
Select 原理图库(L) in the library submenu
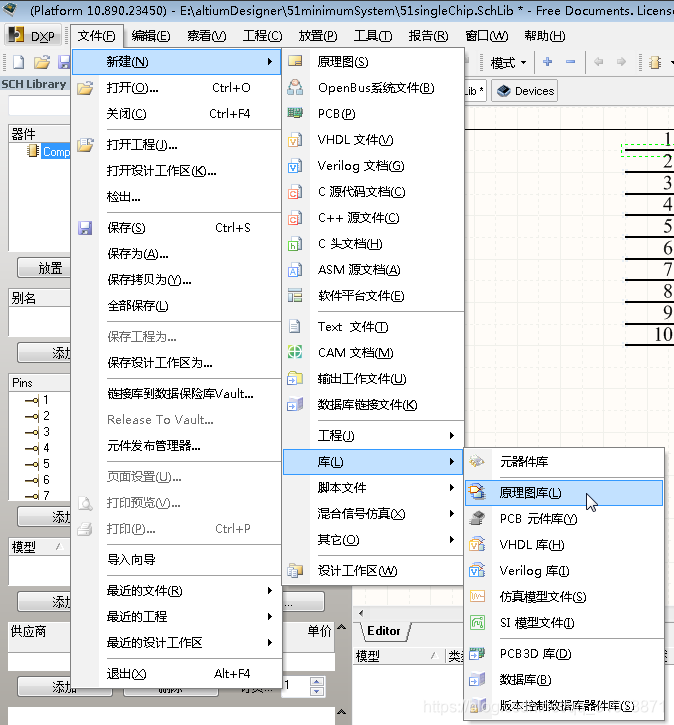(x=530, y=493)
